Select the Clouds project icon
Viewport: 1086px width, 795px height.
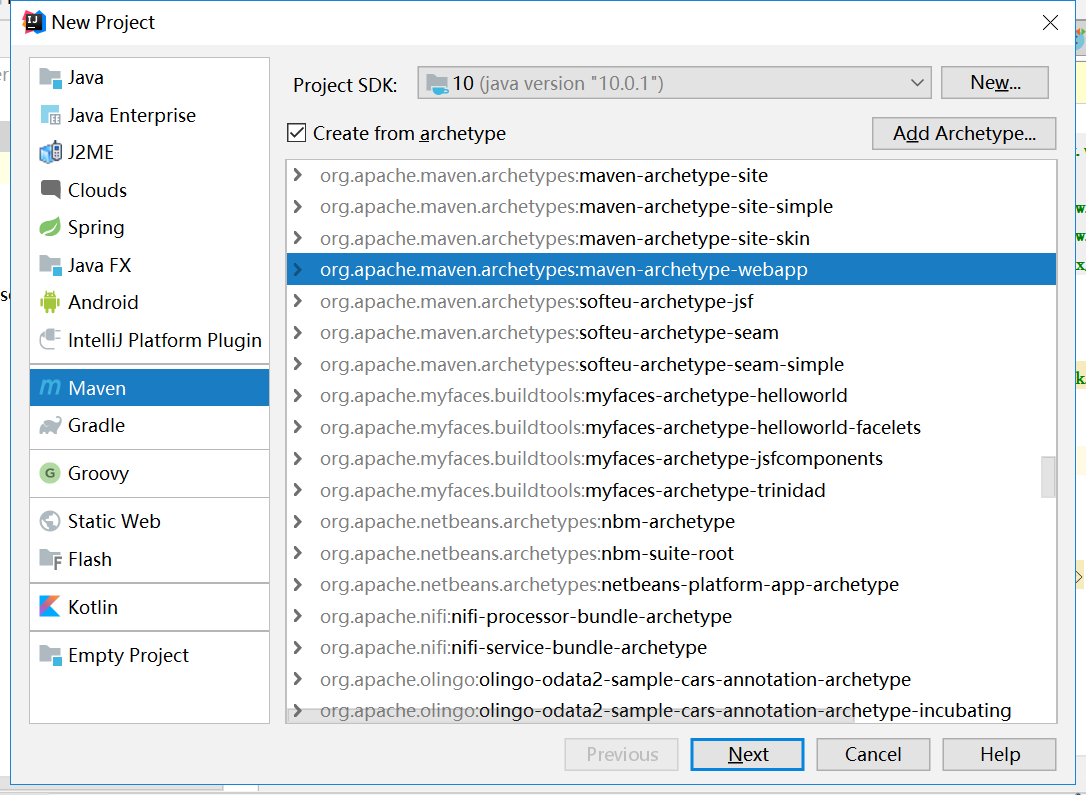pyautogui.click(x=50, y=190)
